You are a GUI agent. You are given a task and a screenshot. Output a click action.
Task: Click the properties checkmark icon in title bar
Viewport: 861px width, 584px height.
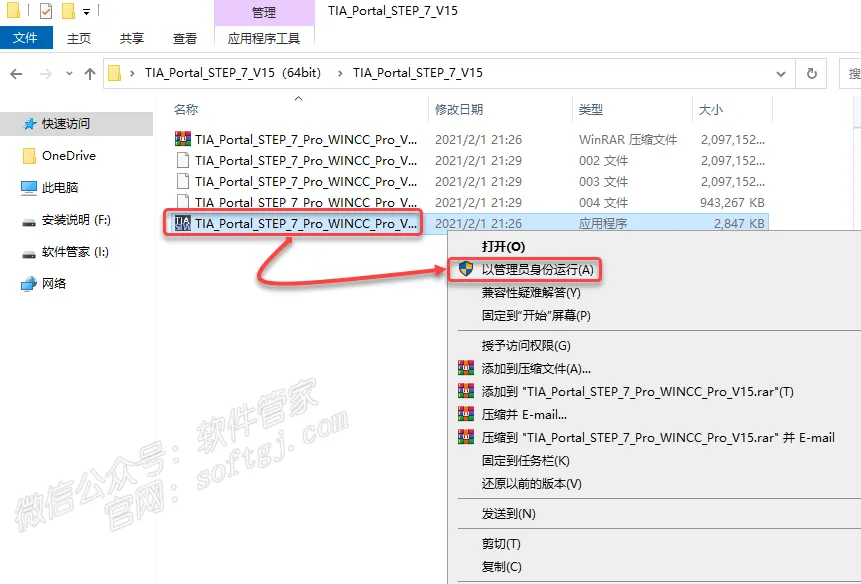46,10
